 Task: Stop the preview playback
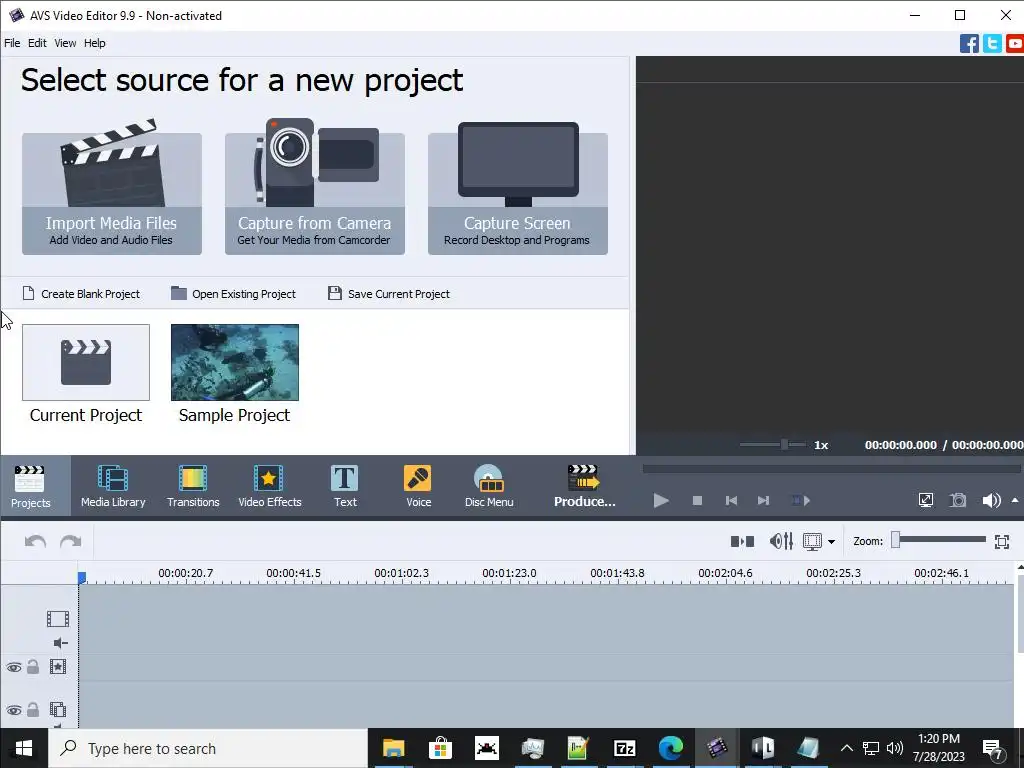tap(697, 501)
